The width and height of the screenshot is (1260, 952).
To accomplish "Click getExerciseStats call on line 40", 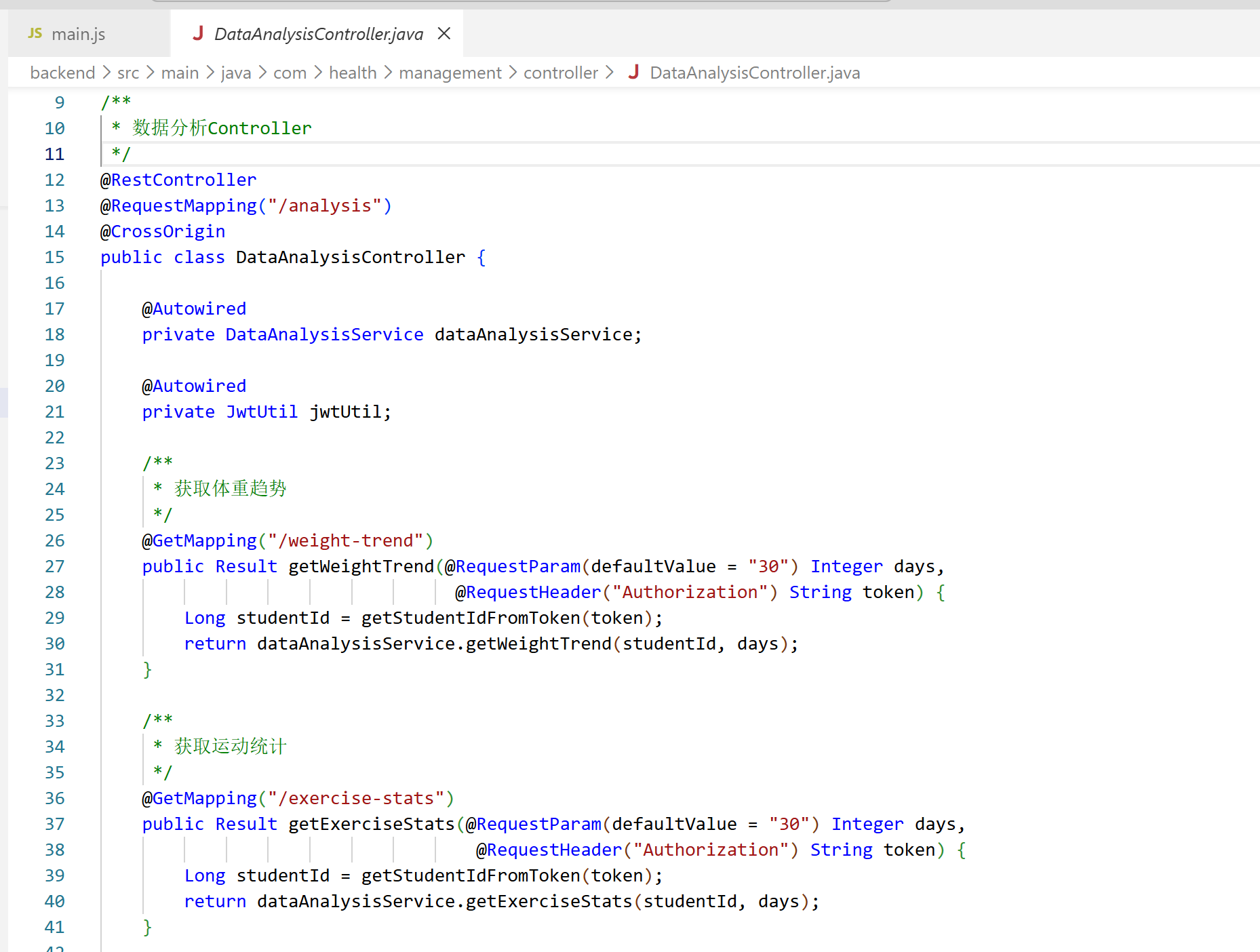I will click(x=549, y=901).
